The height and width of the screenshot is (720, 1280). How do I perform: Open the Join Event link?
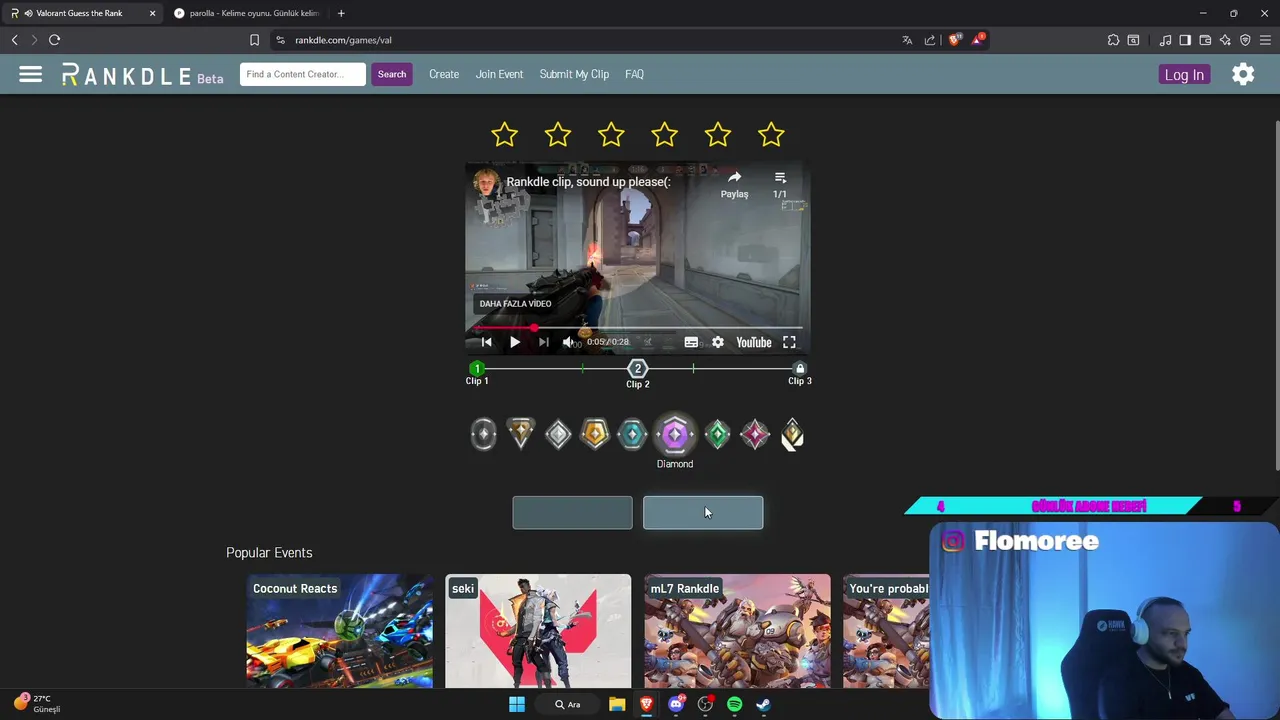[x=499, y=74]
